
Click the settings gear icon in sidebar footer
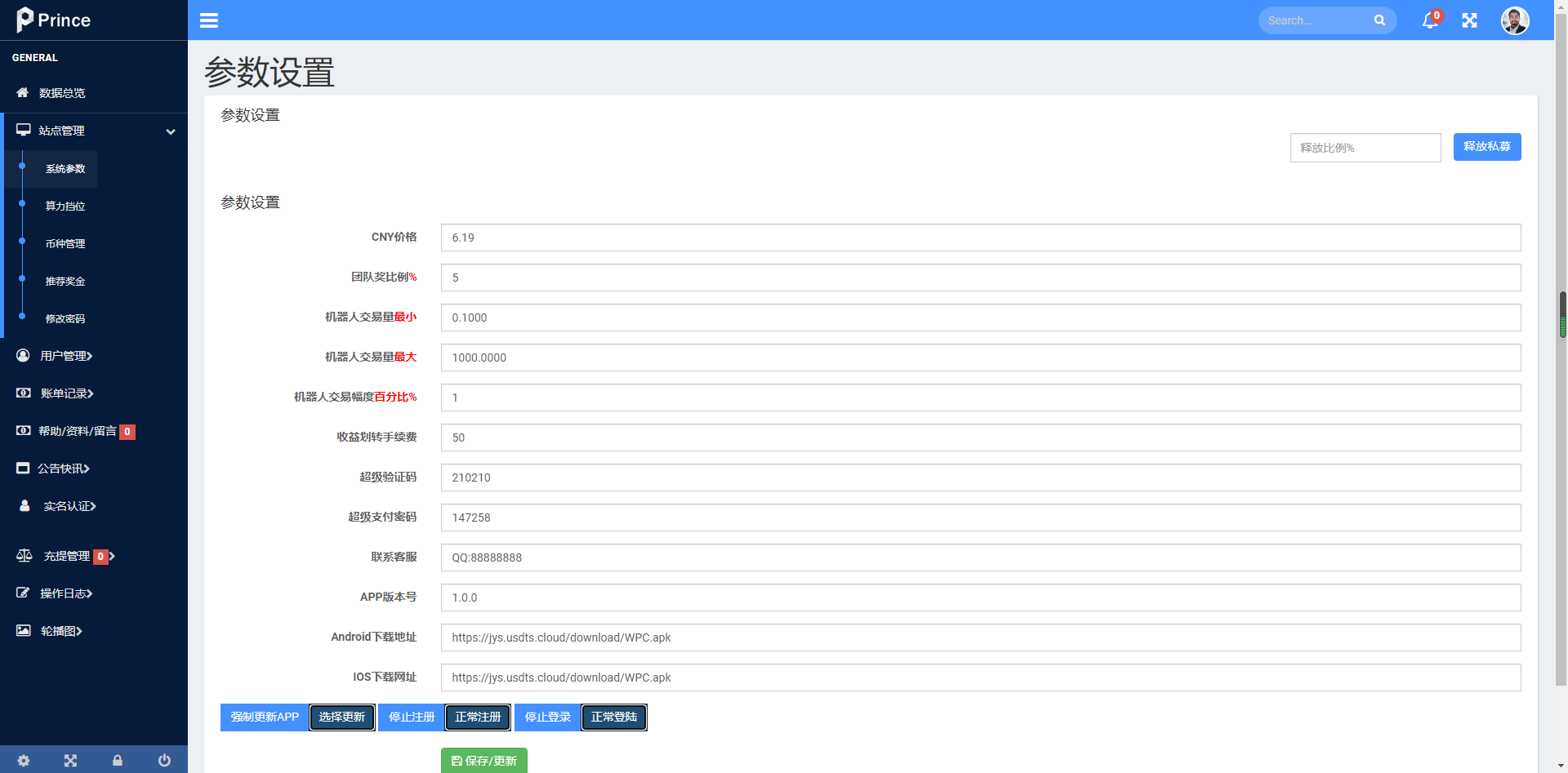24,760
